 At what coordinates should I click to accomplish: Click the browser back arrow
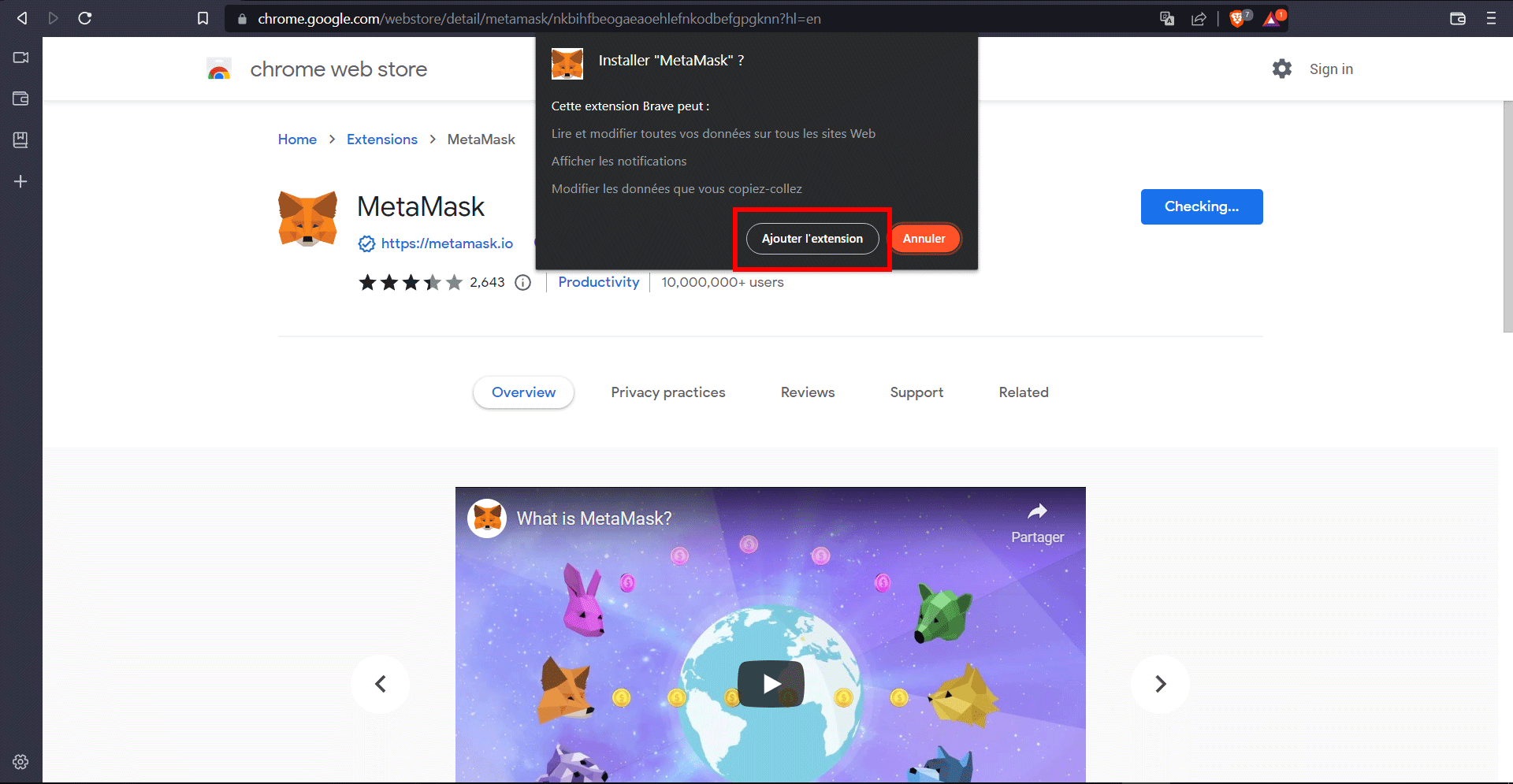click(x=22, y=18)
